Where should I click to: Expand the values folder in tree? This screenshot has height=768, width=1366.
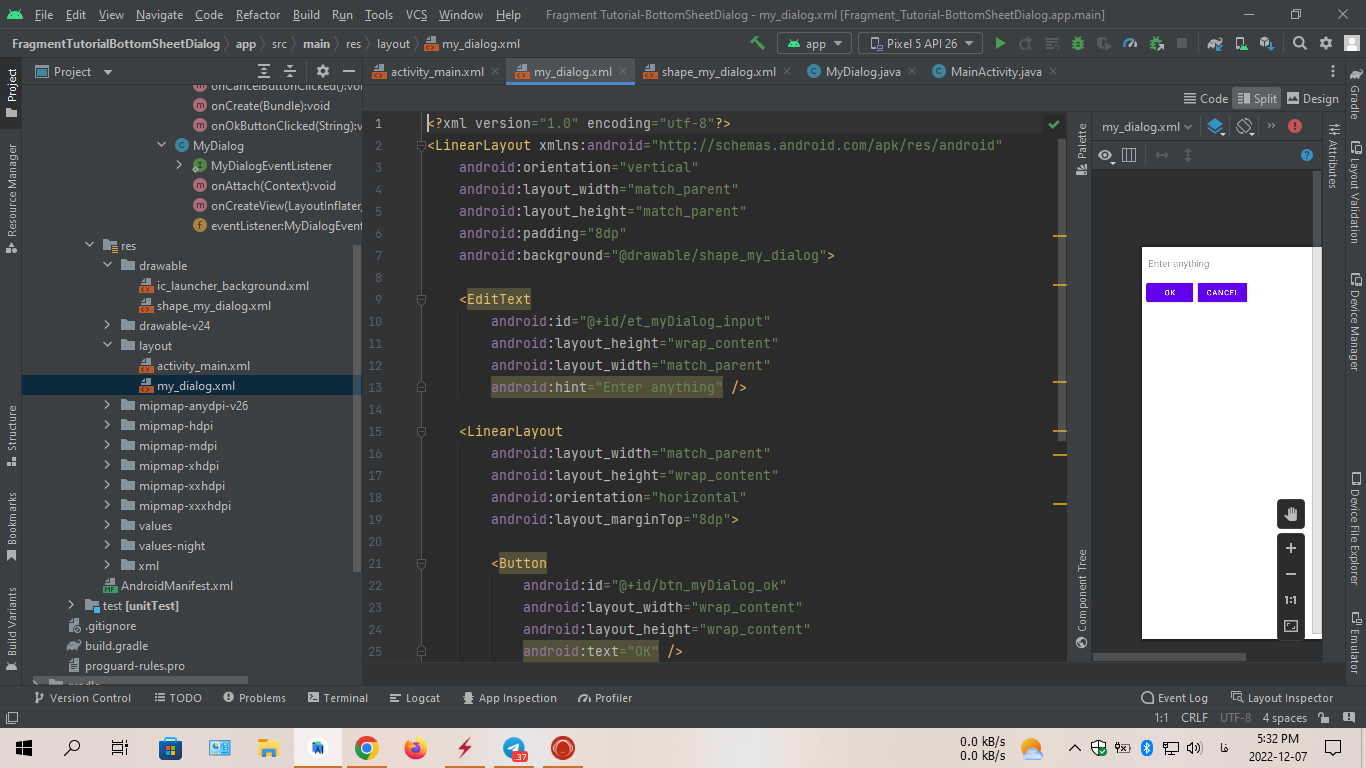point(108,525)
